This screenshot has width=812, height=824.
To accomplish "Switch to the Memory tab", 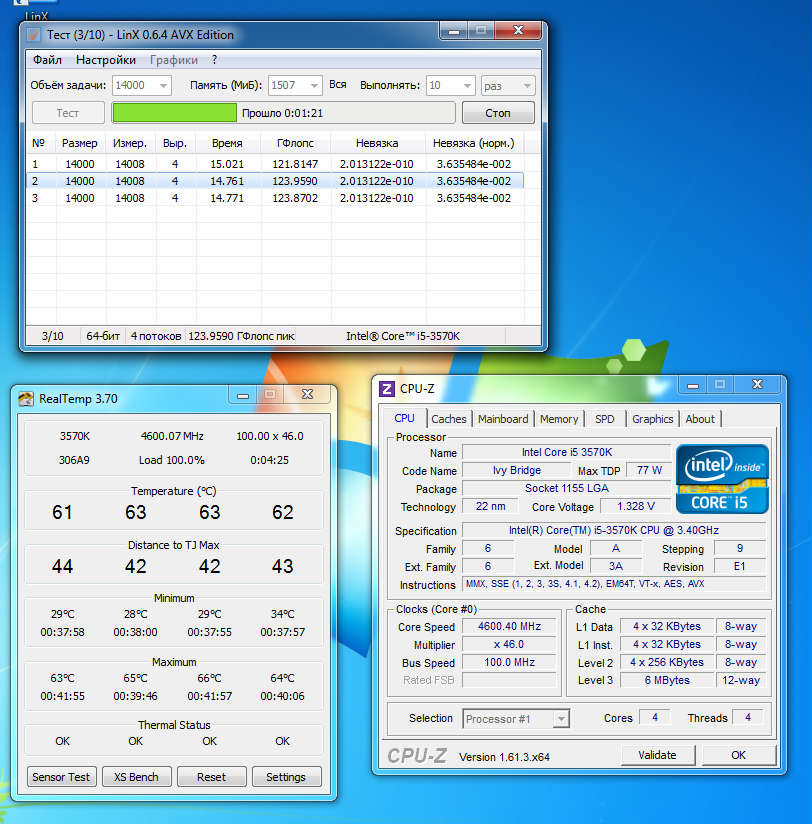I will click(559, 419).
